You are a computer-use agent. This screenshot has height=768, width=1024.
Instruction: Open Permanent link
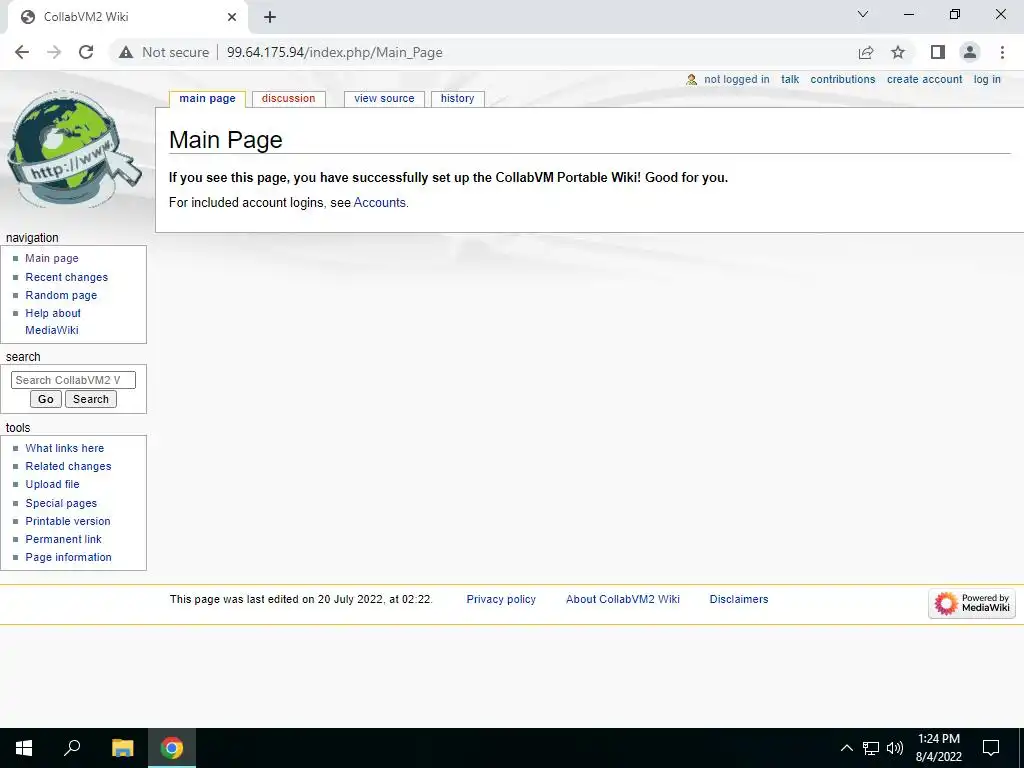pyautogui.click(x=63, y=539)
